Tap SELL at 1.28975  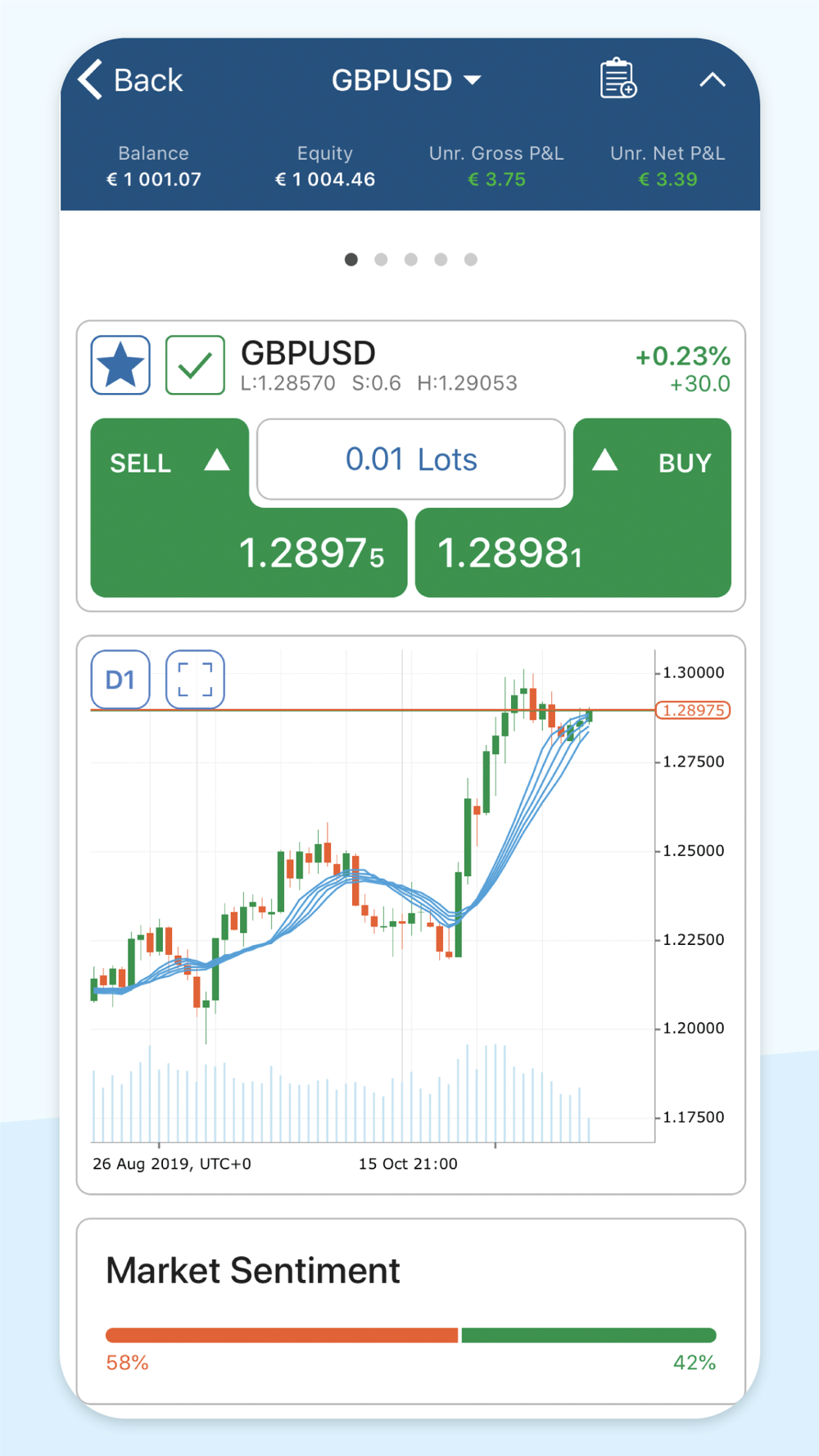[x=248, y=508]
